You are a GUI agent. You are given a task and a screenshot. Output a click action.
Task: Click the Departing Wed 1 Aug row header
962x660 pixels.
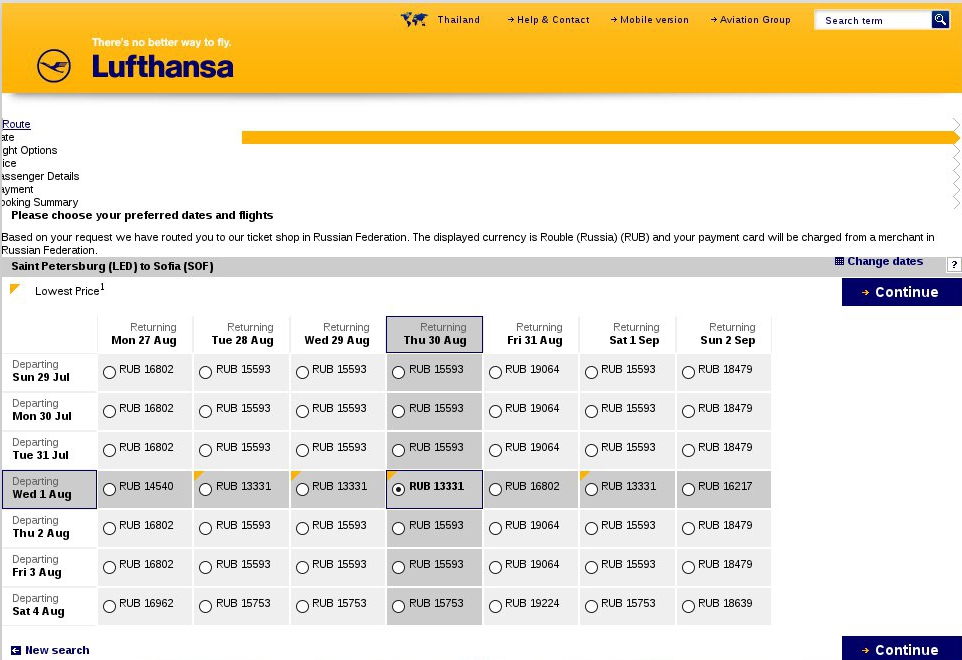49,489
